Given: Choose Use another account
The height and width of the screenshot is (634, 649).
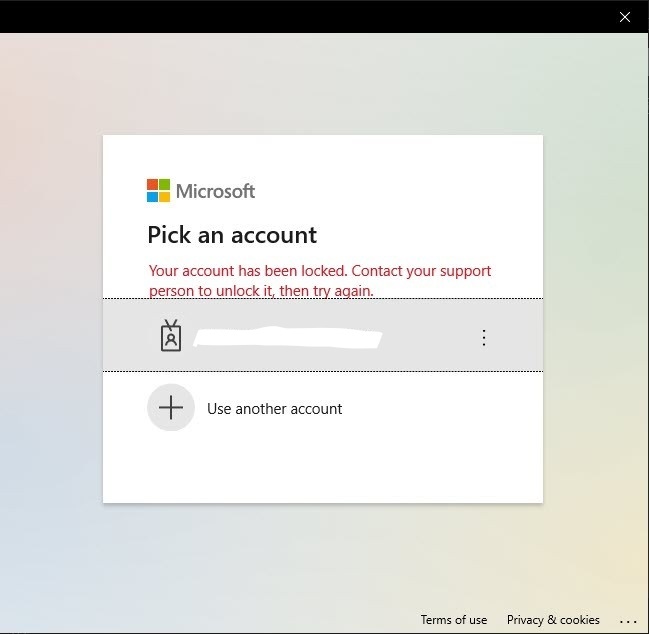Looking at the screenshot, I should (x=274, y=409).
